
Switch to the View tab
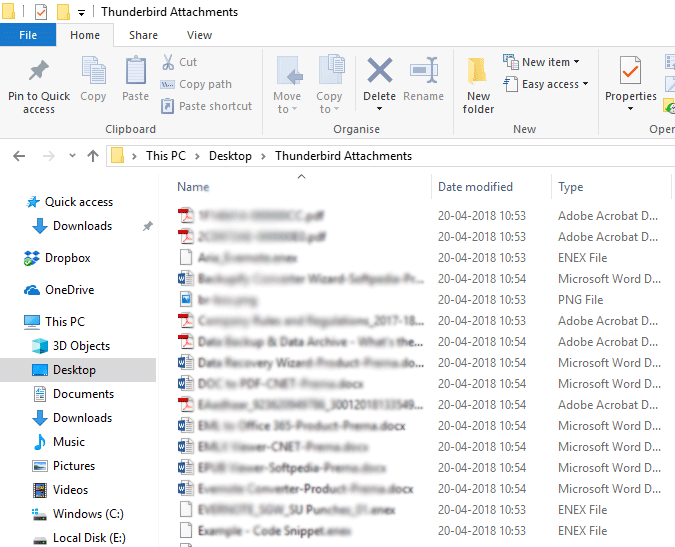199,35
